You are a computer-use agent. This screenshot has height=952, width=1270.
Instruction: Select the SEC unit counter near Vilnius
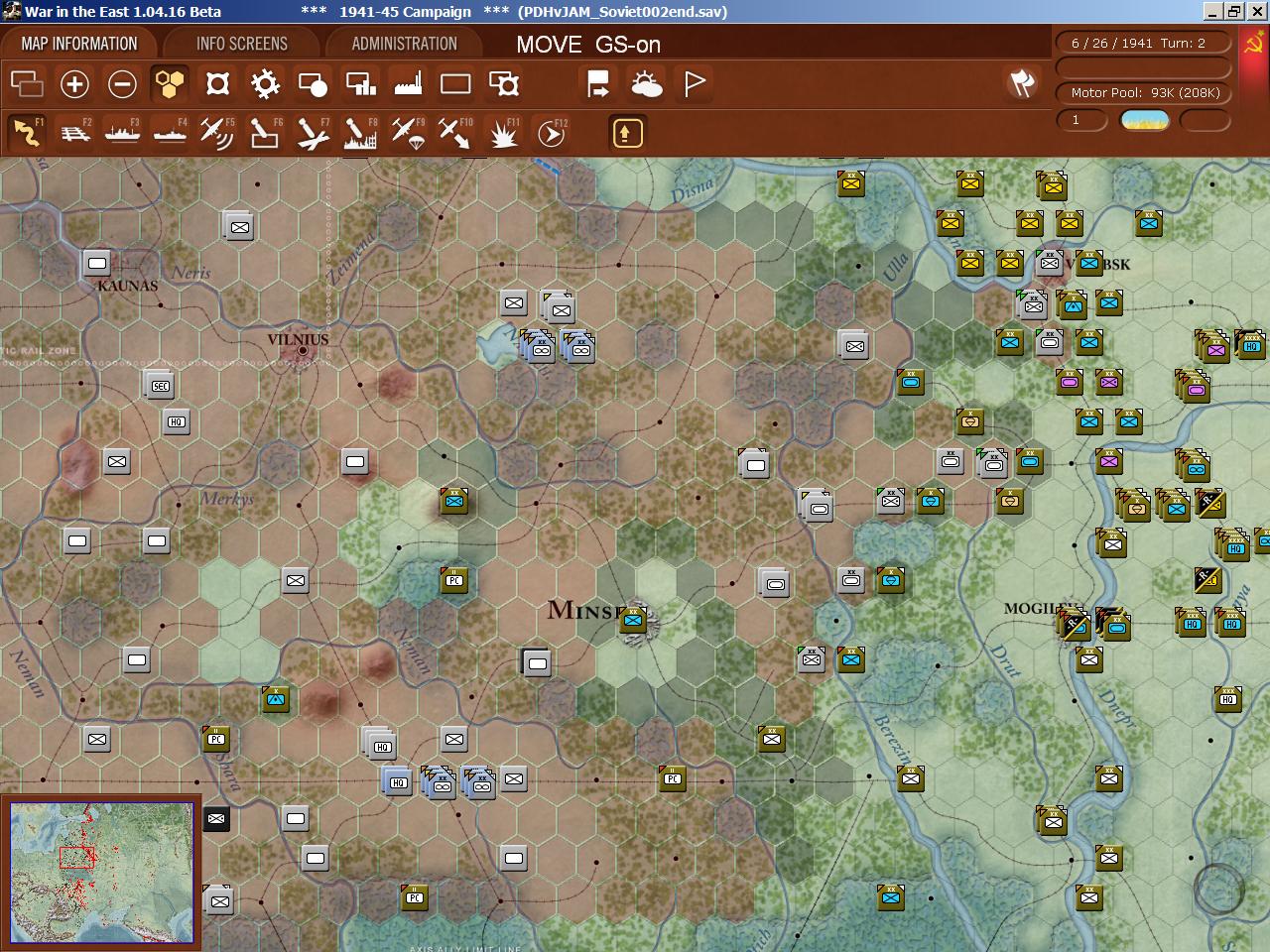(161, 386)
